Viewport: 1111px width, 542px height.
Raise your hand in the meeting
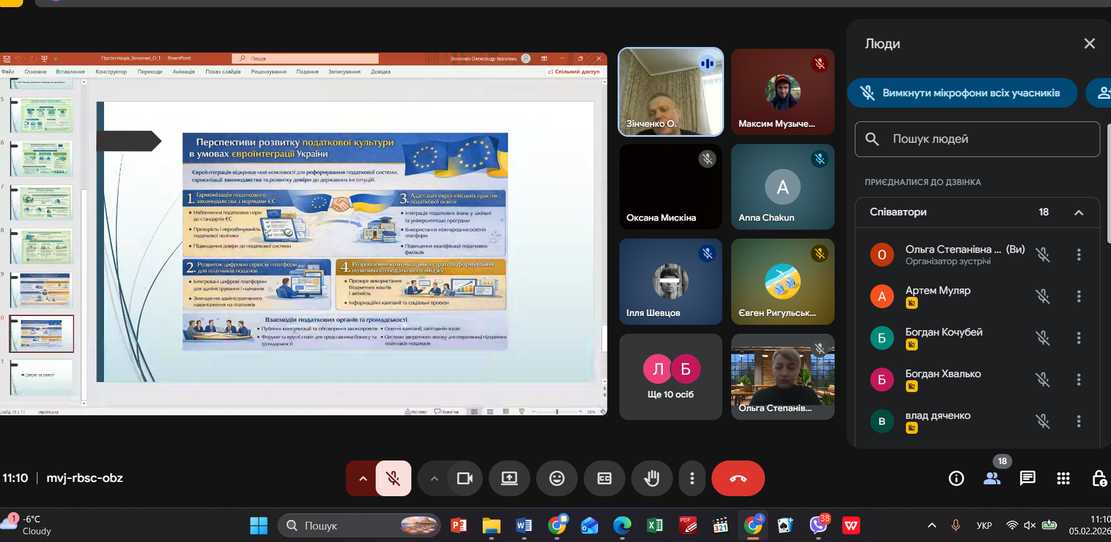(651, 479)
